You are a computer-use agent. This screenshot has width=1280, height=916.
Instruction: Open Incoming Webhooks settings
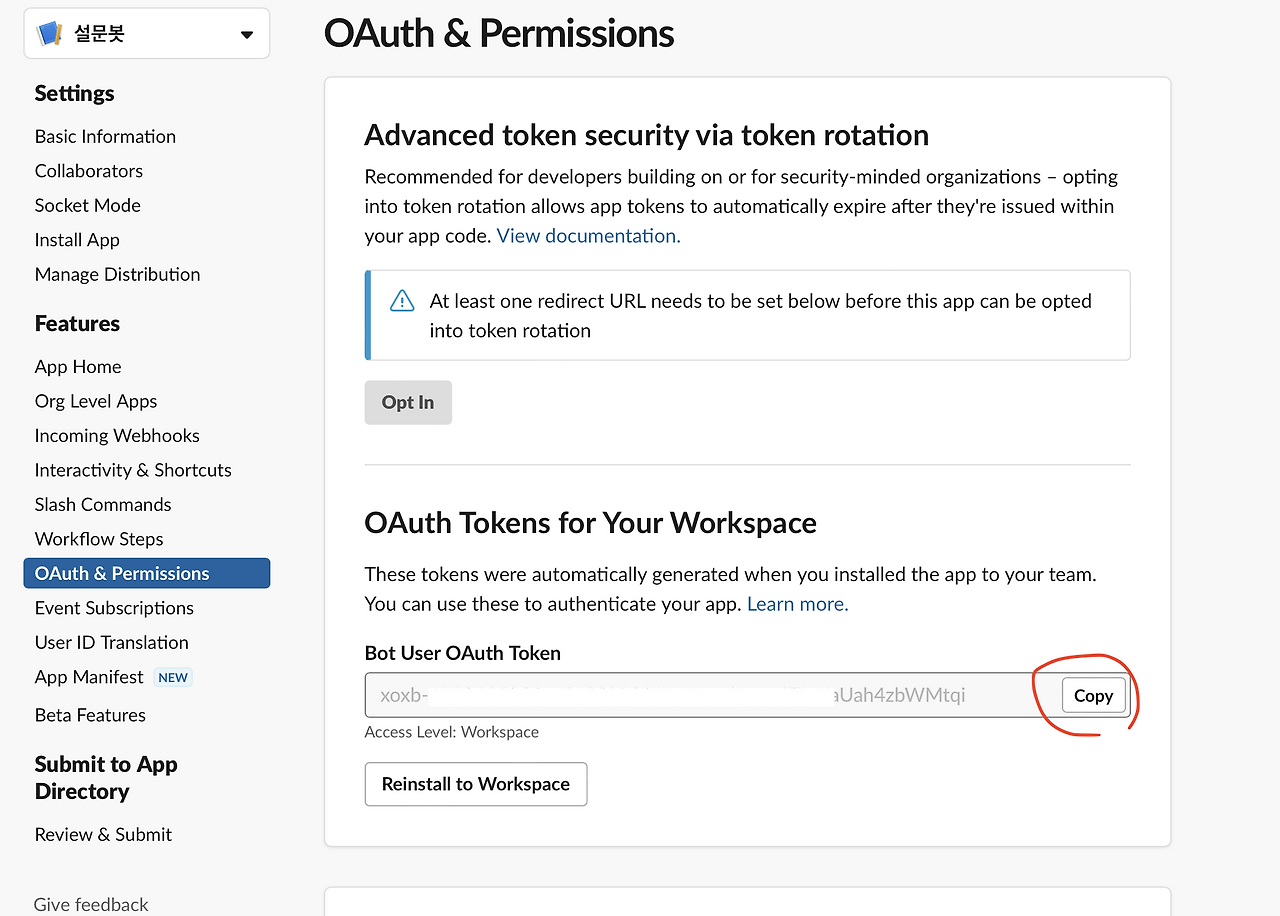pos(117,436)
